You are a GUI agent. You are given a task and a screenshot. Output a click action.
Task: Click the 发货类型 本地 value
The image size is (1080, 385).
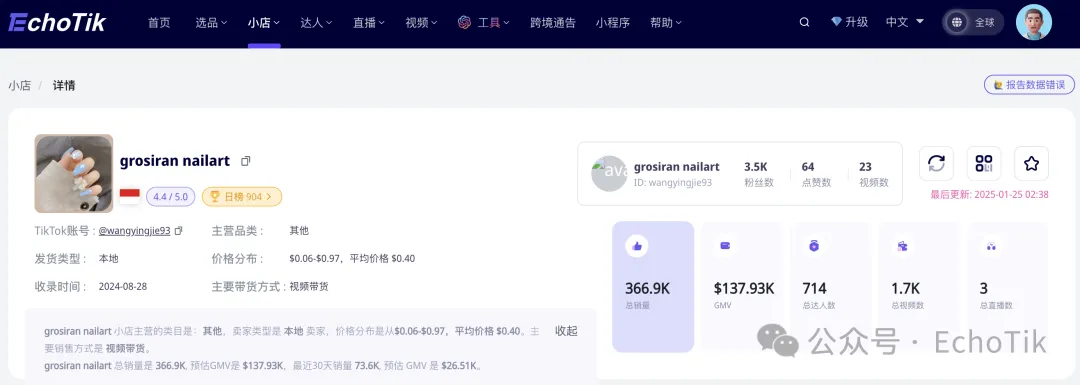coord(108,259)
